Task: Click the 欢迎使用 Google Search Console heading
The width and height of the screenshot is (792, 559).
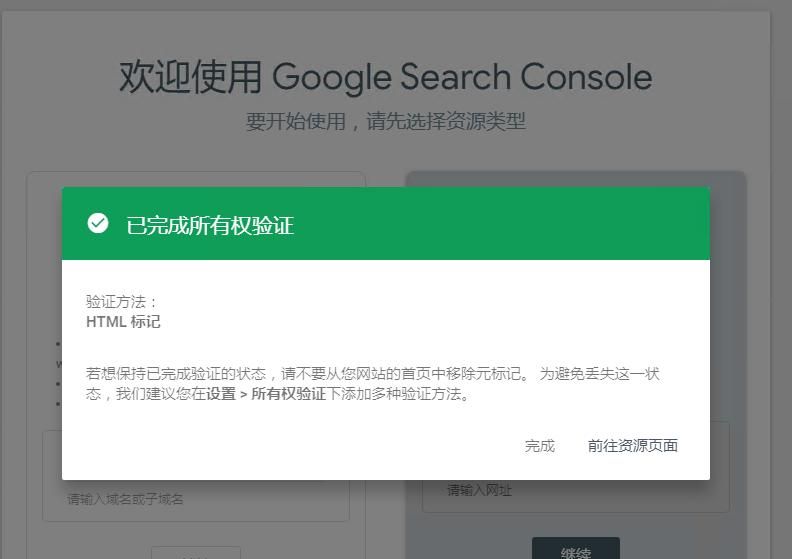Action: (x=385, y=77)
